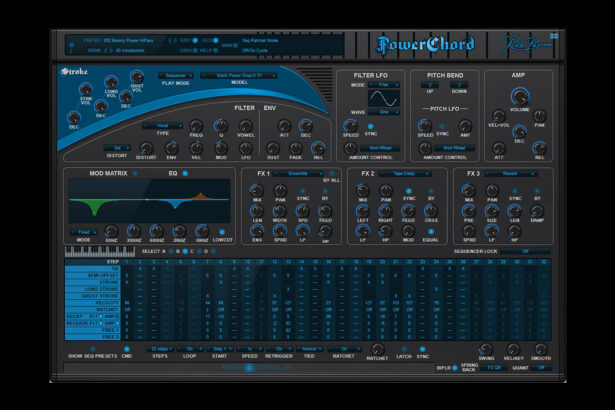This screenshot has height=410, width=615.
Task: Click the sequencer SWING knob
Action: (x=486, y=349)
